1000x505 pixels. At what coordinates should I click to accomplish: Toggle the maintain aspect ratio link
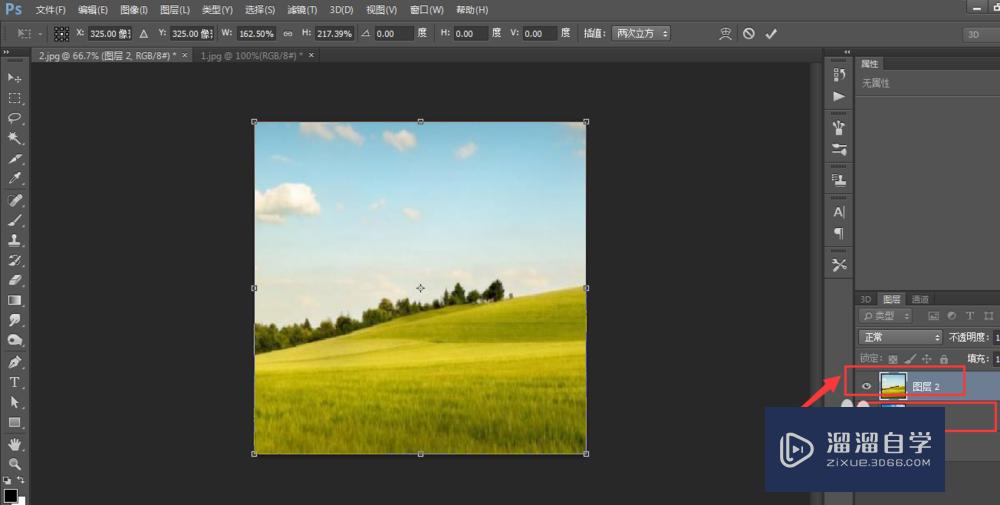tap(288, 34)
